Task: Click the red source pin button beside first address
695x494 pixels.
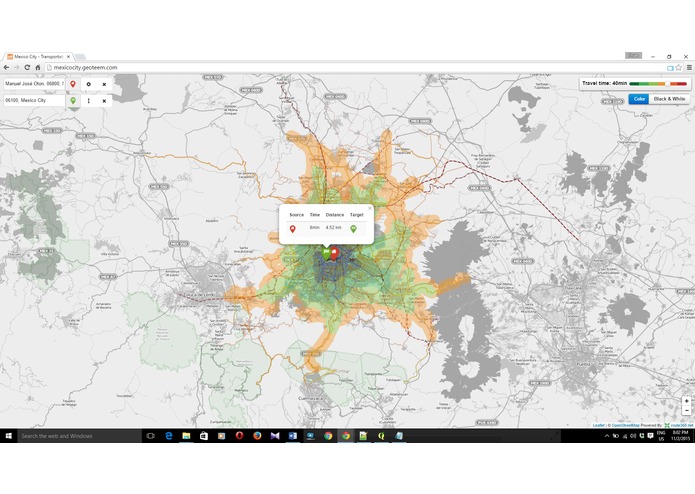Action: coord(73,84)
